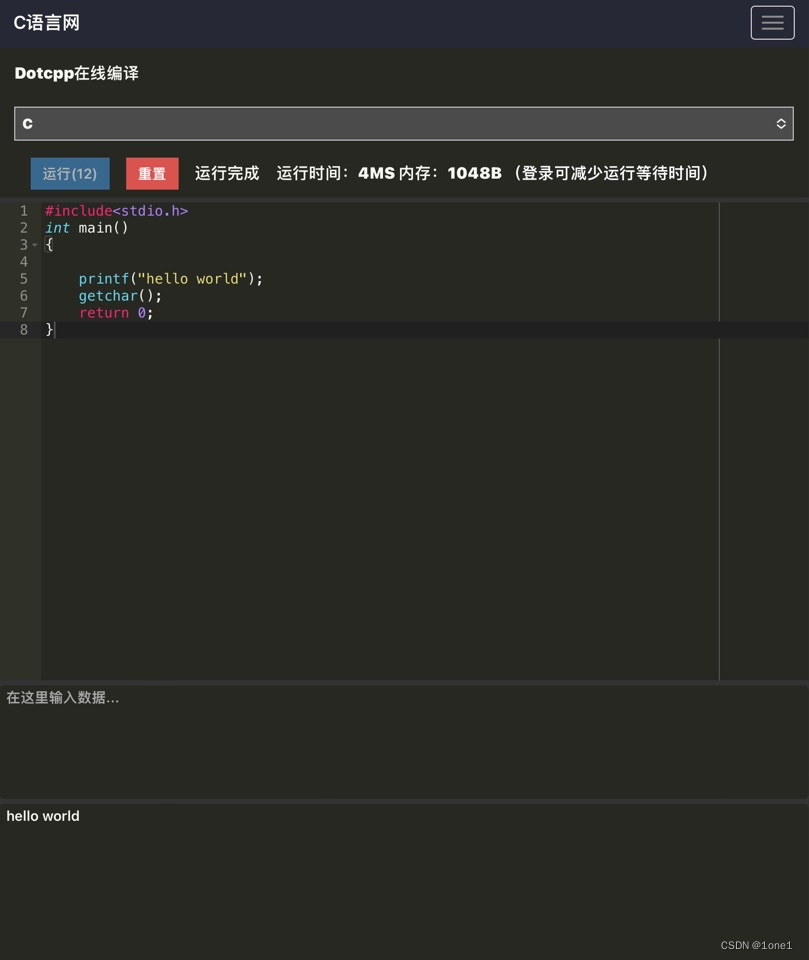Click the return 0; code line

click(x=116, y=313)
